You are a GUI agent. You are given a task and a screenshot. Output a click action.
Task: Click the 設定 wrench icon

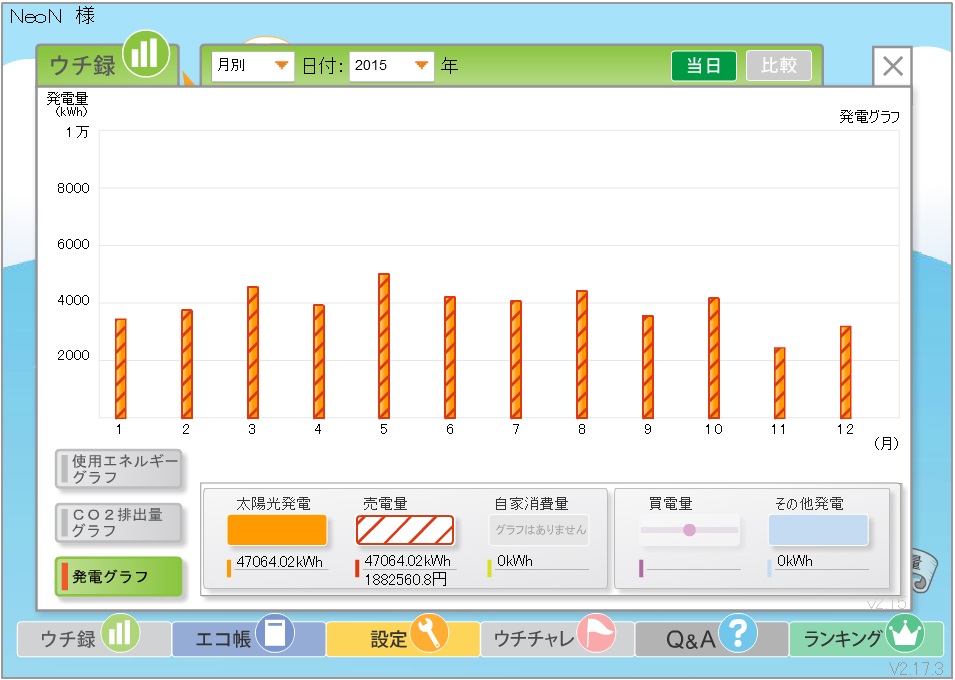(x=429, y=633)
